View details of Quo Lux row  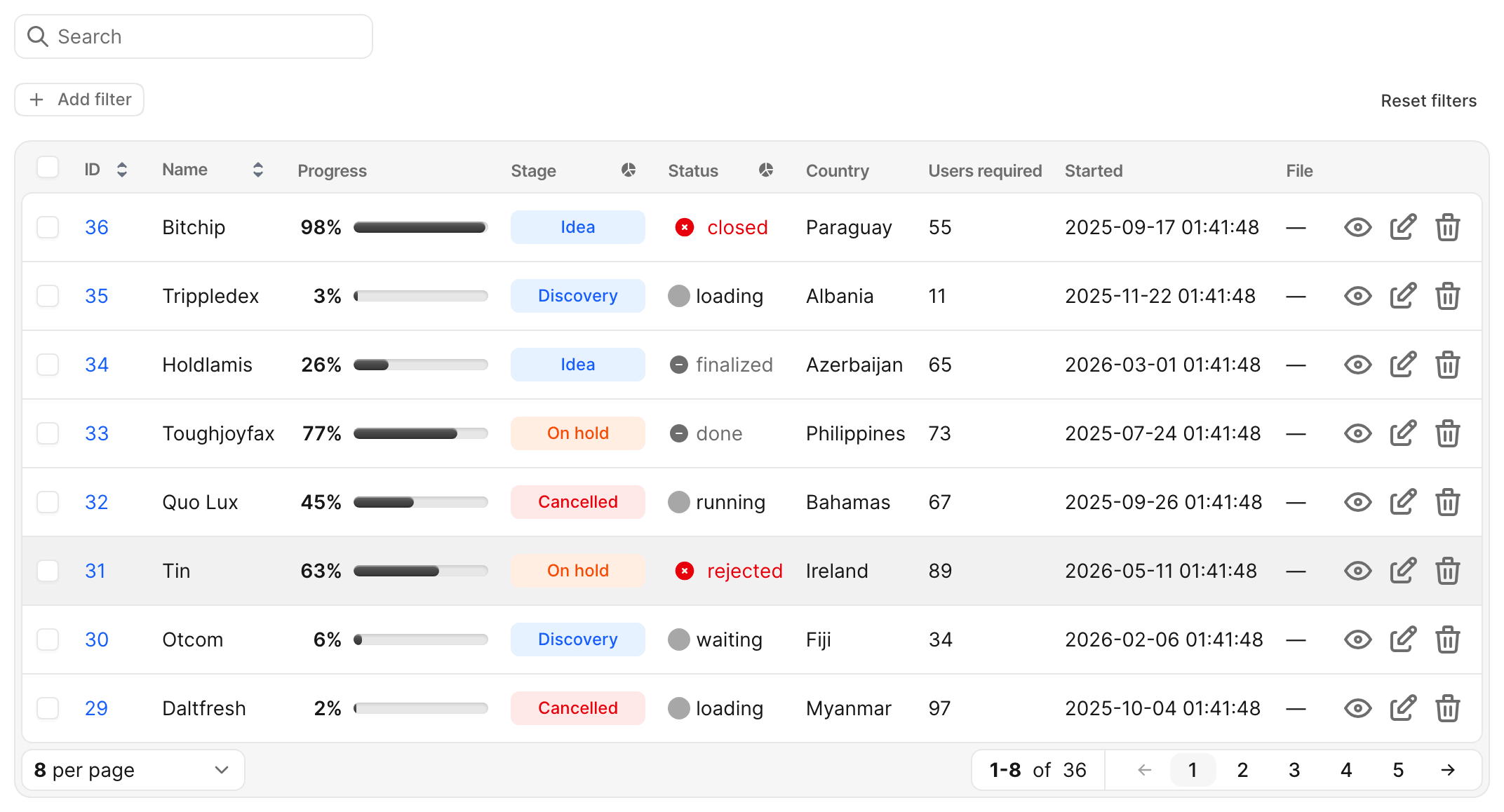1357,502
